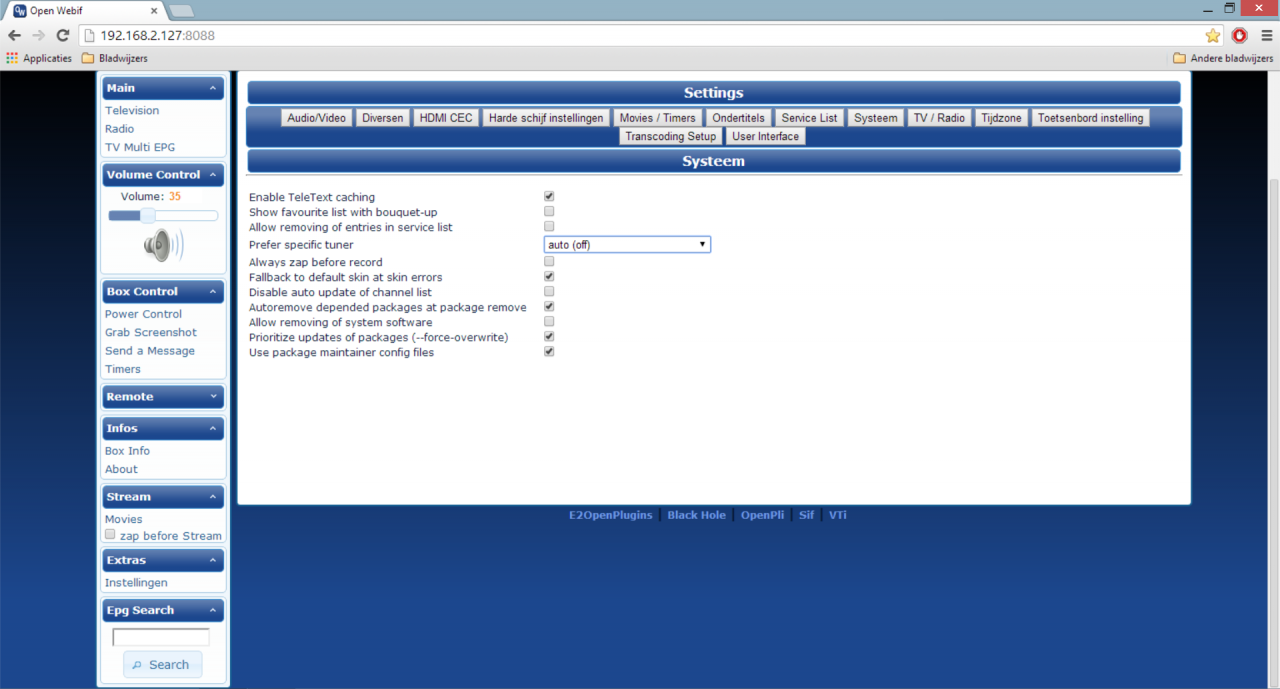Open the Instellingen link under Extras
The image size is (1280, 689).
(x=136, y=583)
